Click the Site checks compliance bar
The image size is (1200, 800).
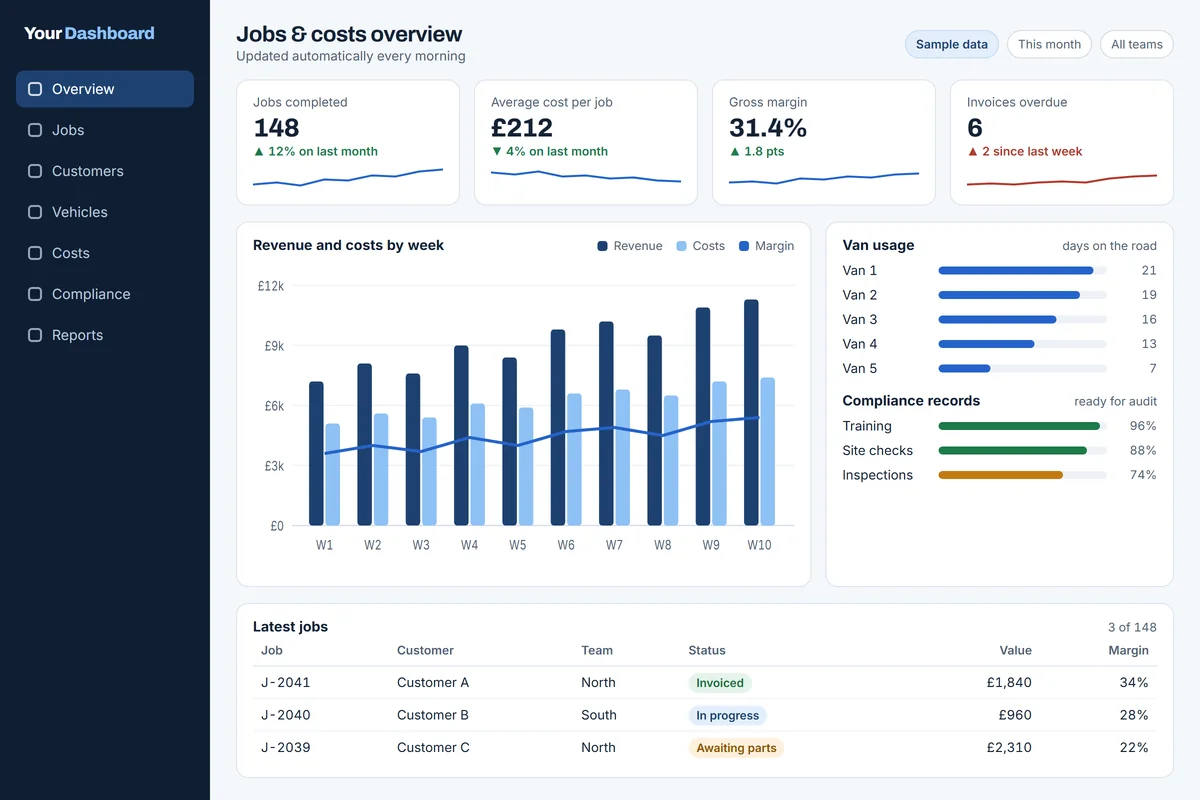[x=1022, y=451]
